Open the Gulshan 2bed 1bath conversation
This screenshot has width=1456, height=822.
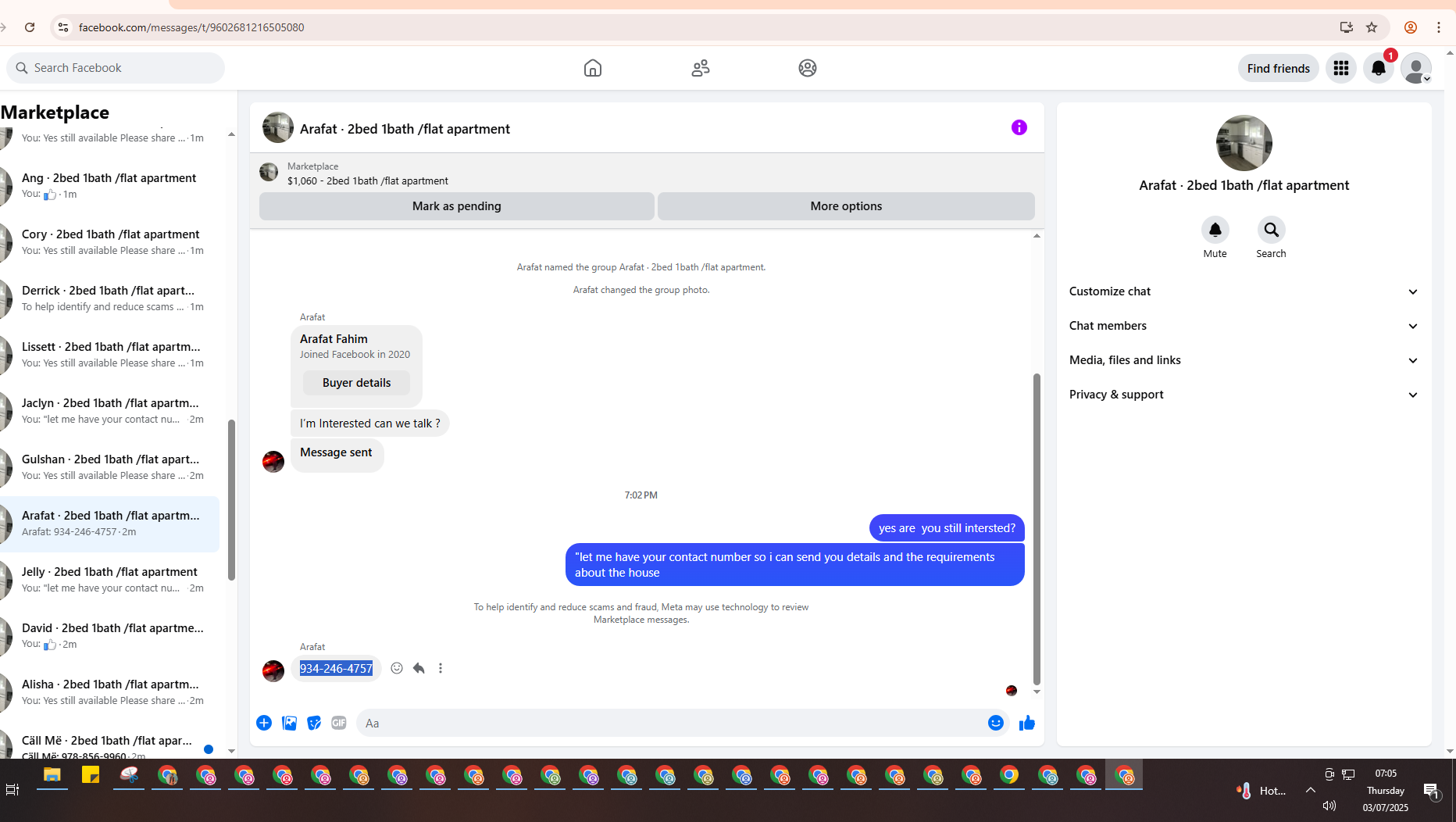pyautogui.click(x=109, y=467)
